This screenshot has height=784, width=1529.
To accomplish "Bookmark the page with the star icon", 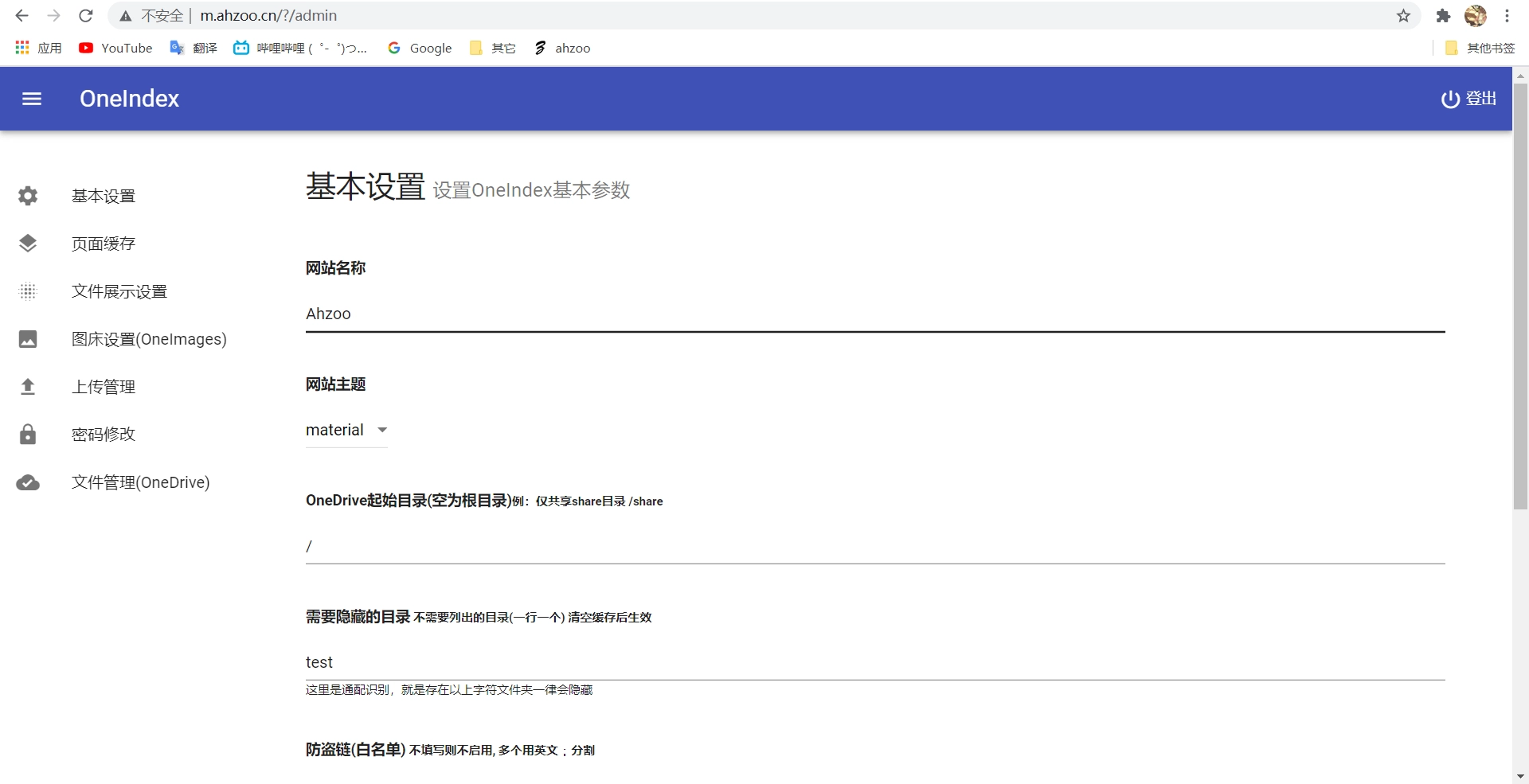I will (1404, 15).
